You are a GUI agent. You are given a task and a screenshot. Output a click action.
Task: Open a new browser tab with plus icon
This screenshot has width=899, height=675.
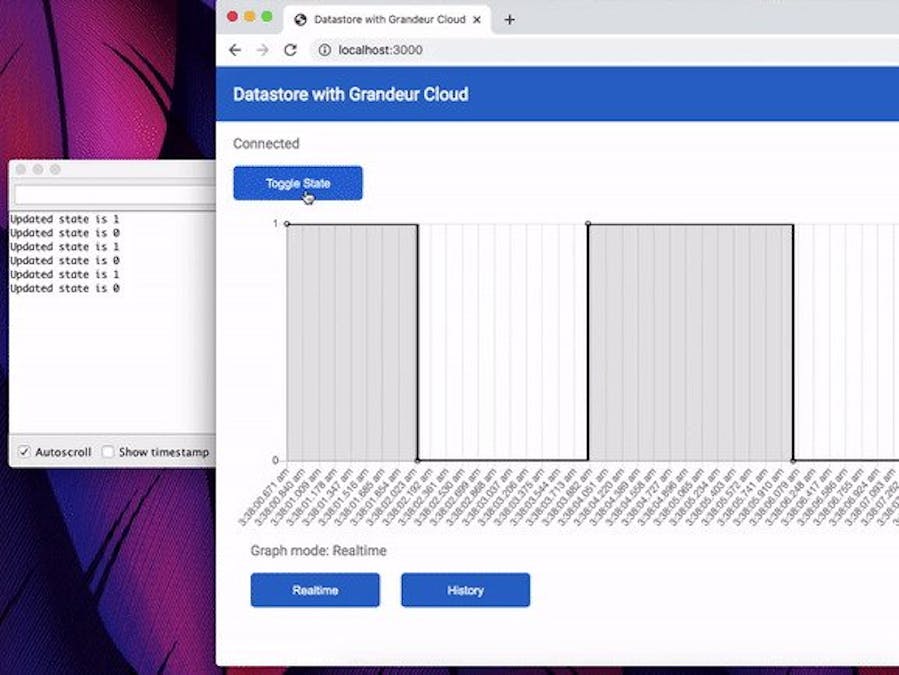point(509,19)
